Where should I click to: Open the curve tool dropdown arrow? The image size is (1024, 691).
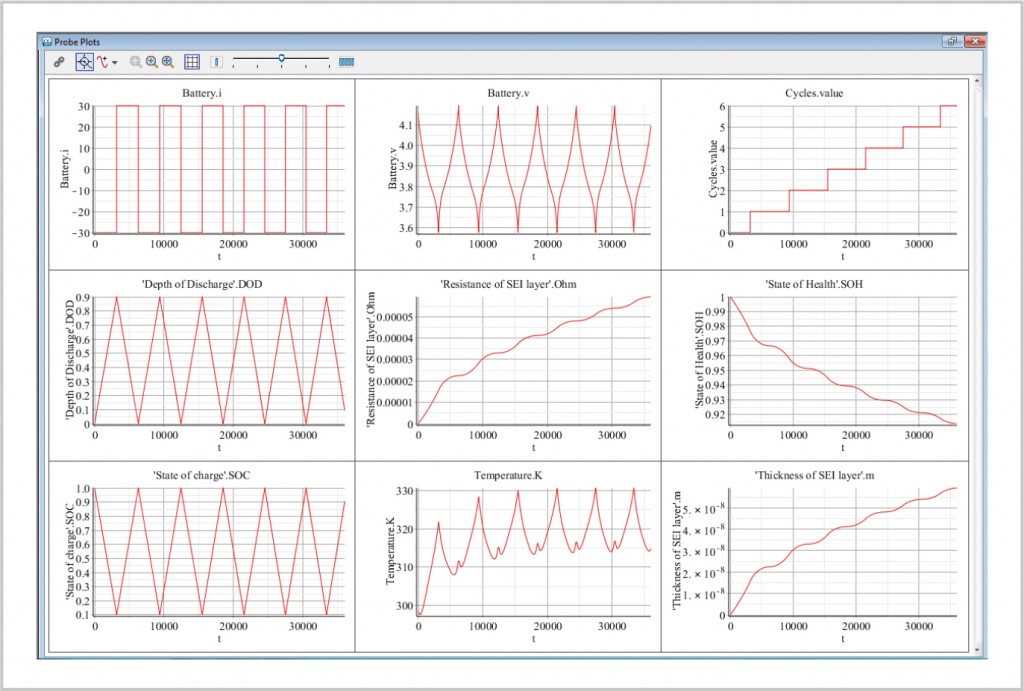pos(115,63)
